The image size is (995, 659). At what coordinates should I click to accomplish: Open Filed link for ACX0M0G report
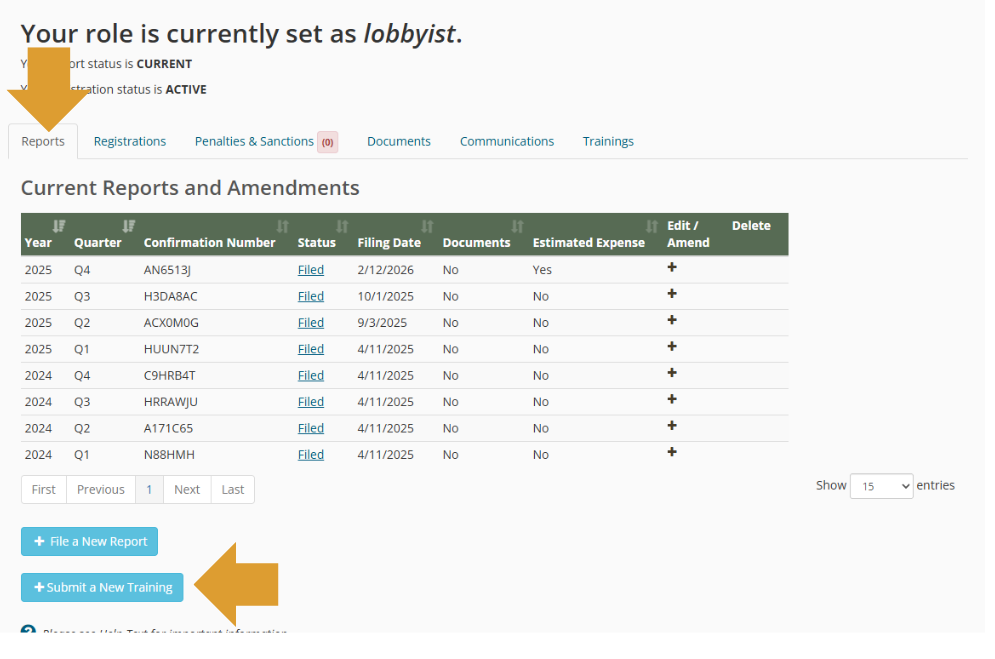pyautogui.click(x=311, y=323)
